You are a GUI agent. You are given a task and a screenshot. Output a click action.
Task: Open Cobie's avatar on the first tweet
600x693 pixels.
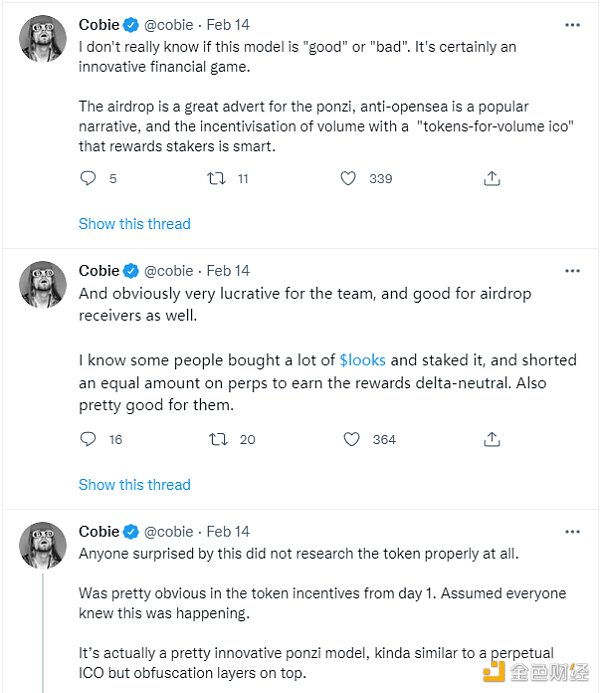tap(43, 42)
